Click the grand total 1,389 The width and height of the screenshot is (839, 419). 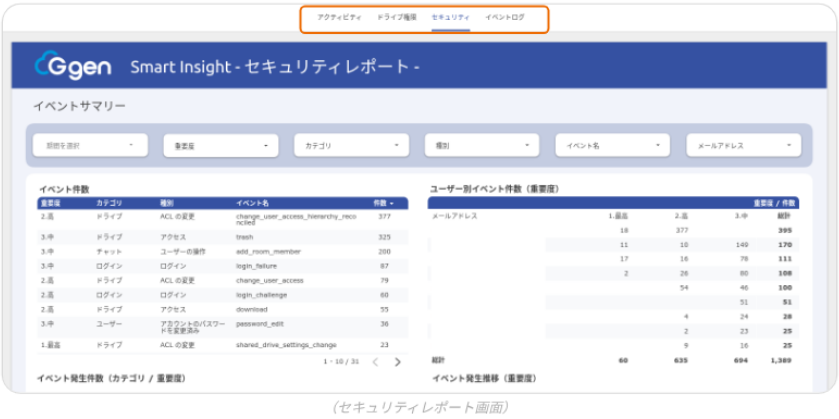[x=782, y=360]
